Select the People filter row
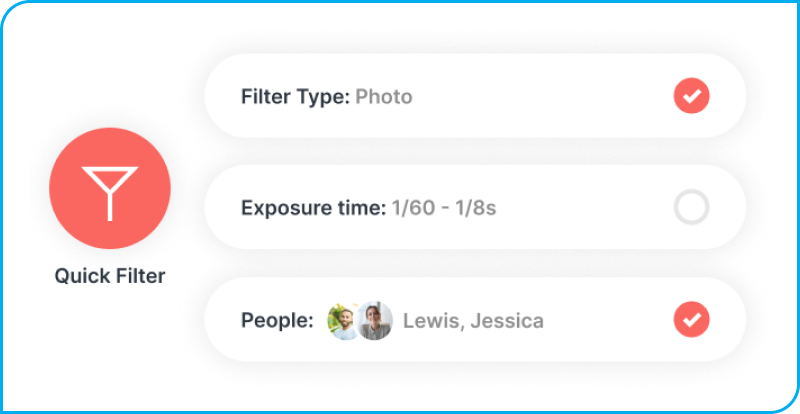 600,320
